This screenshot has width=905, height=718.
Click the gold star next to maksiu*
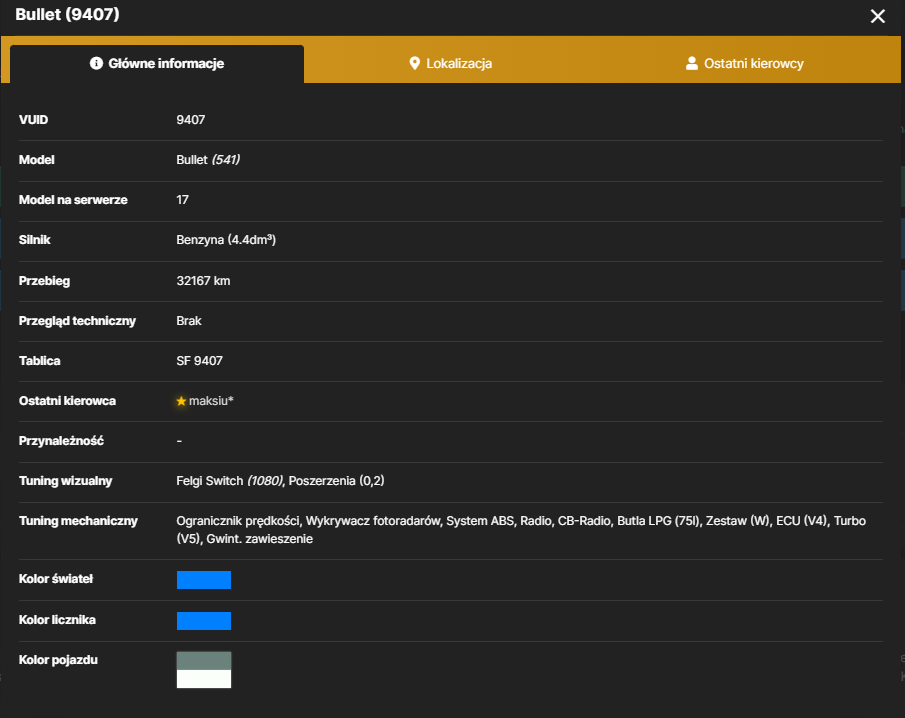tap(181, 401)
